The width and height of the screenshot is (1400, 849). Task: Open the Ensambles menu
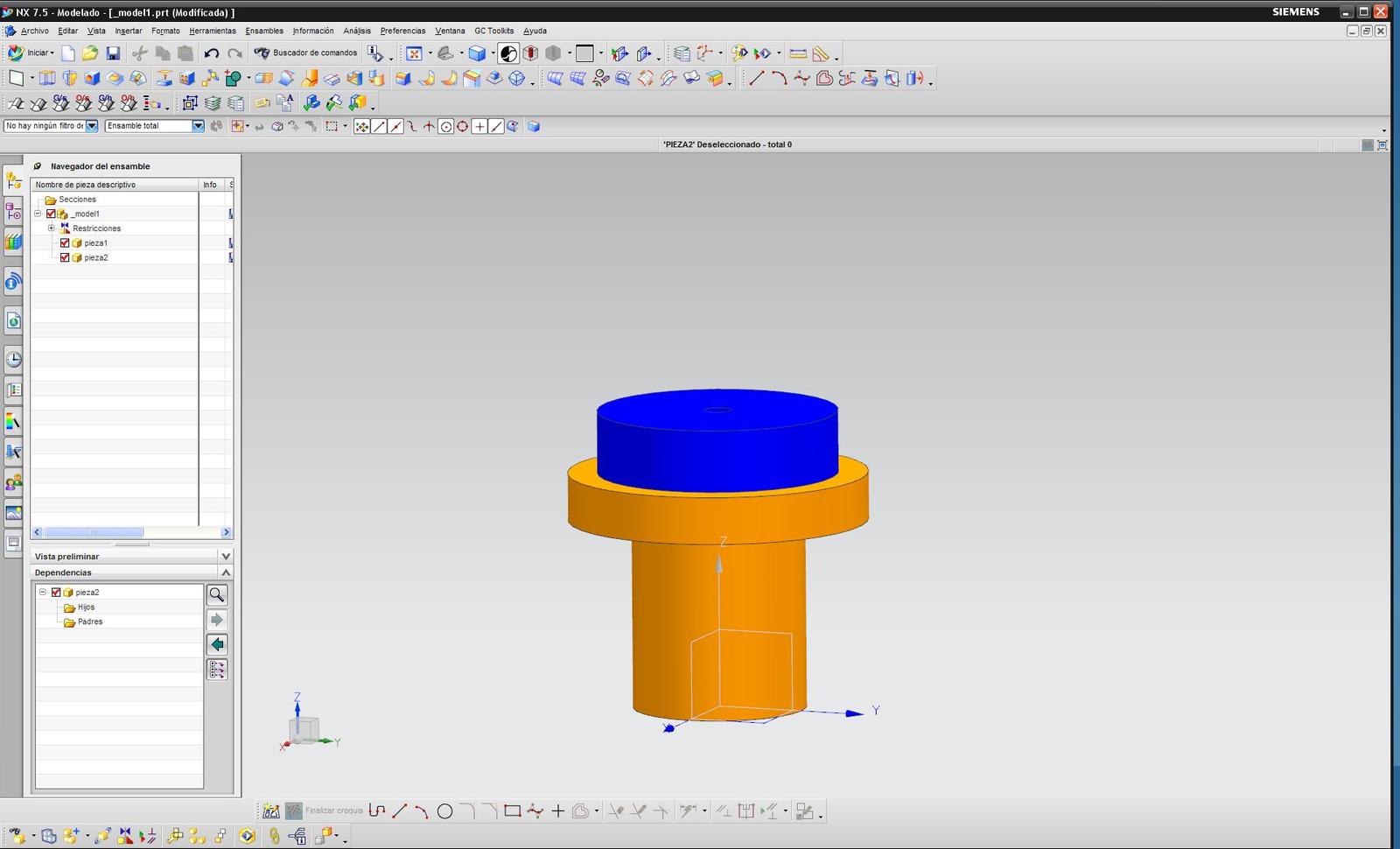[x=264, y=31]
